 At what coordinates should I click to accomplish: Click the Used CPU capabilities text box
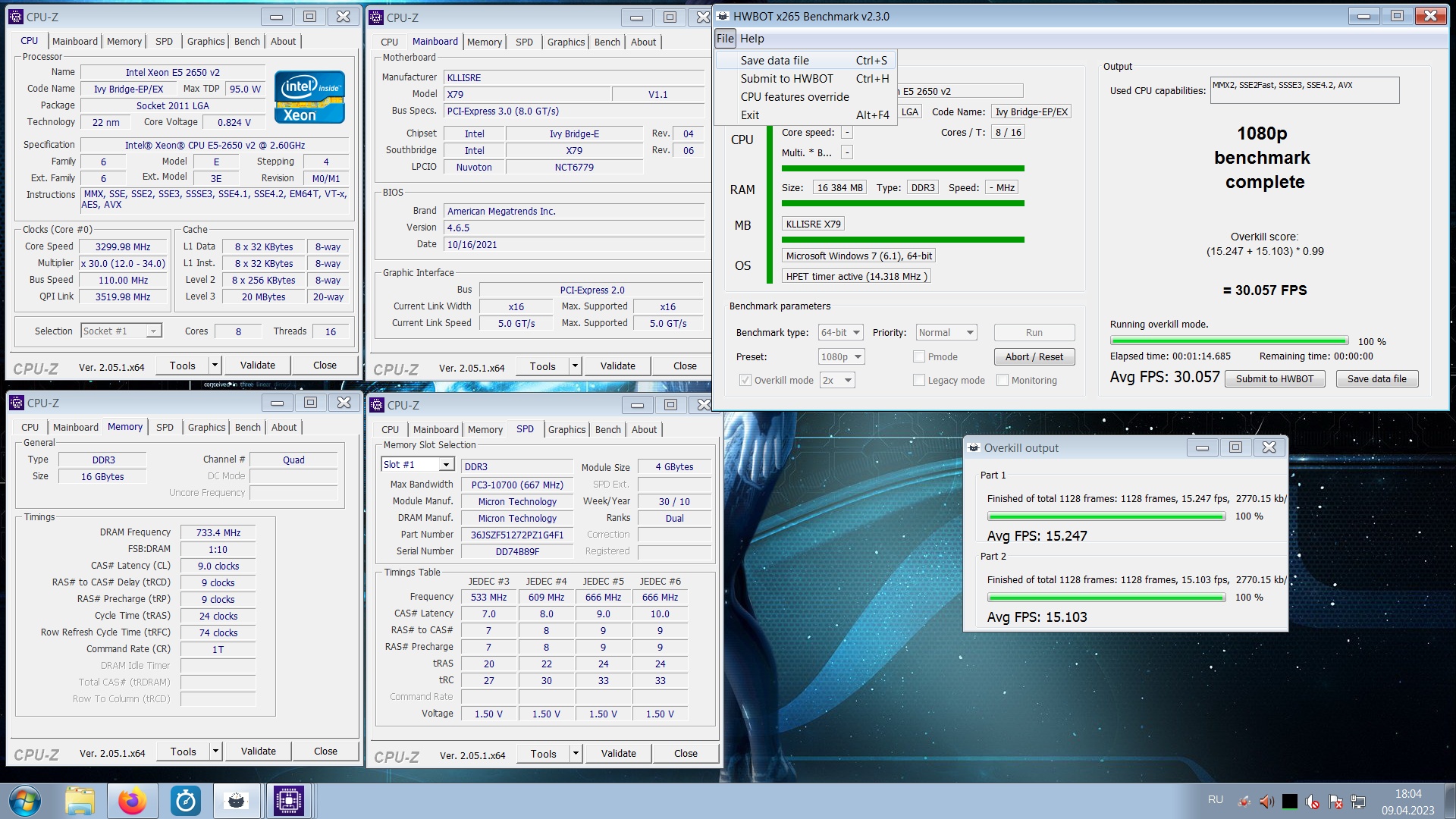click(x=1304, y=90)
